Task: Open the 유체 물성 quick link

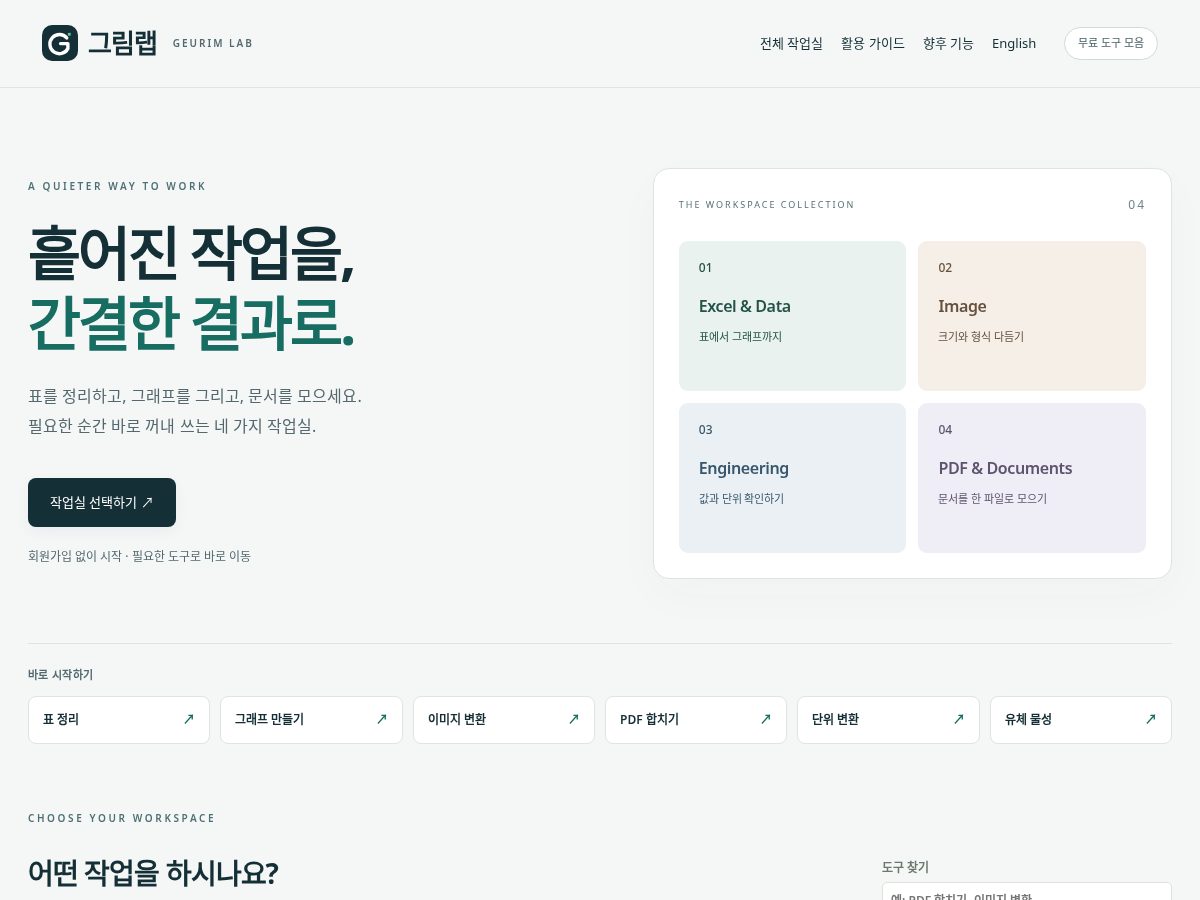Action: point(1081,720)
